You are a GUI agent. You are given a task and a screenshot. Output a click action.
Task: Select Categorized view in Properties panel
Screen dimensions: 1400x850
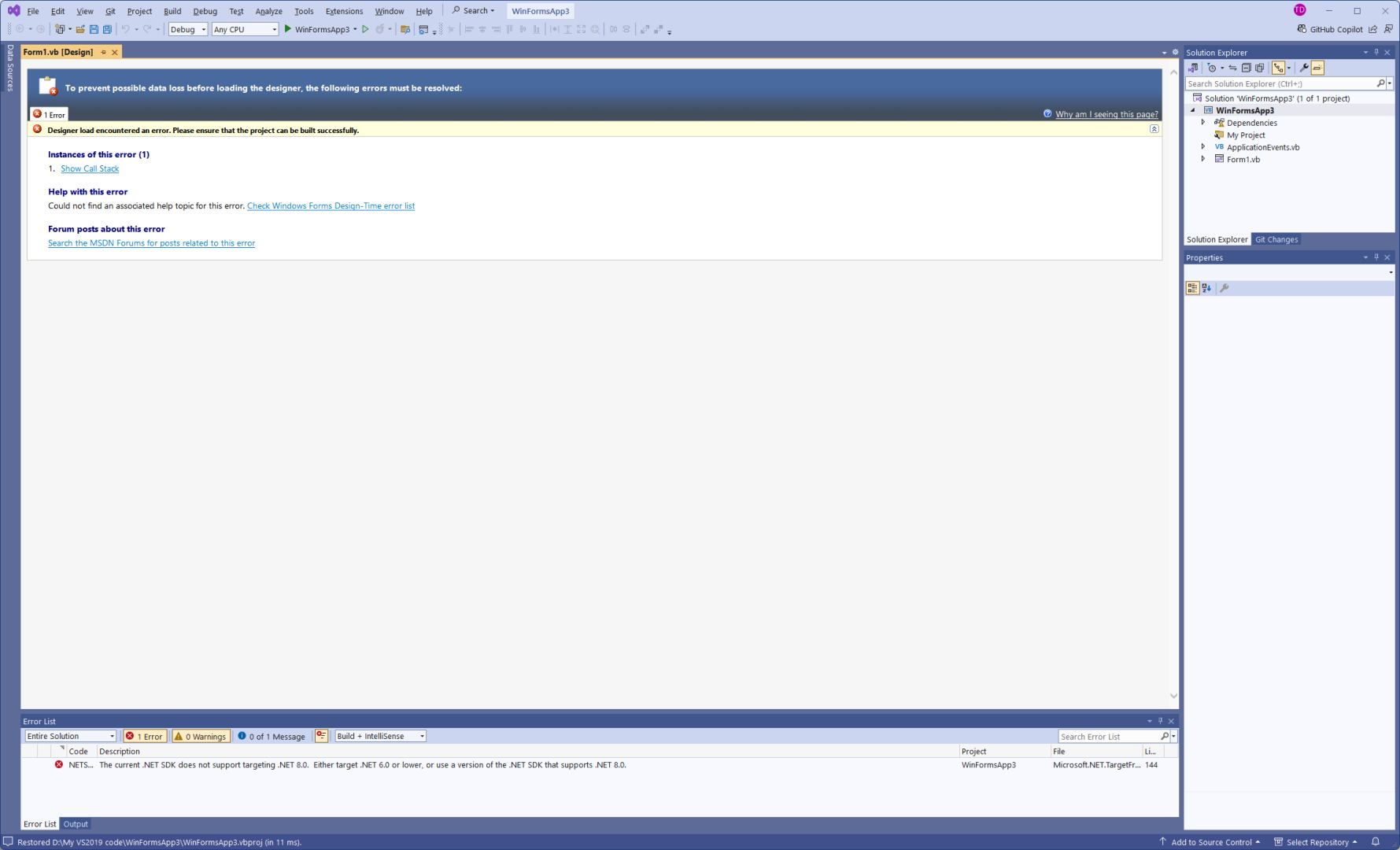coord(1192,288)
